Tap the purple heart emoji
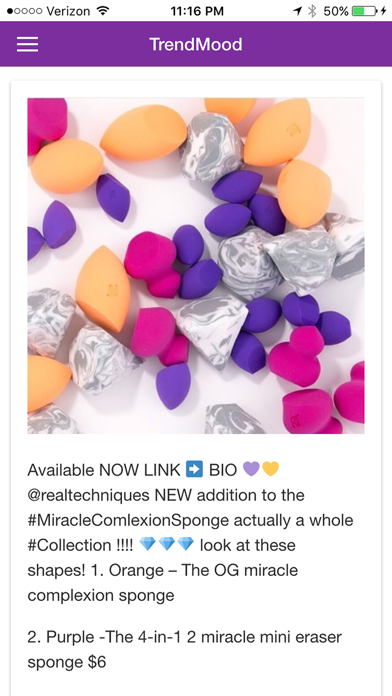This screenshot has width=392, height=696. click(x=251, y=469)
